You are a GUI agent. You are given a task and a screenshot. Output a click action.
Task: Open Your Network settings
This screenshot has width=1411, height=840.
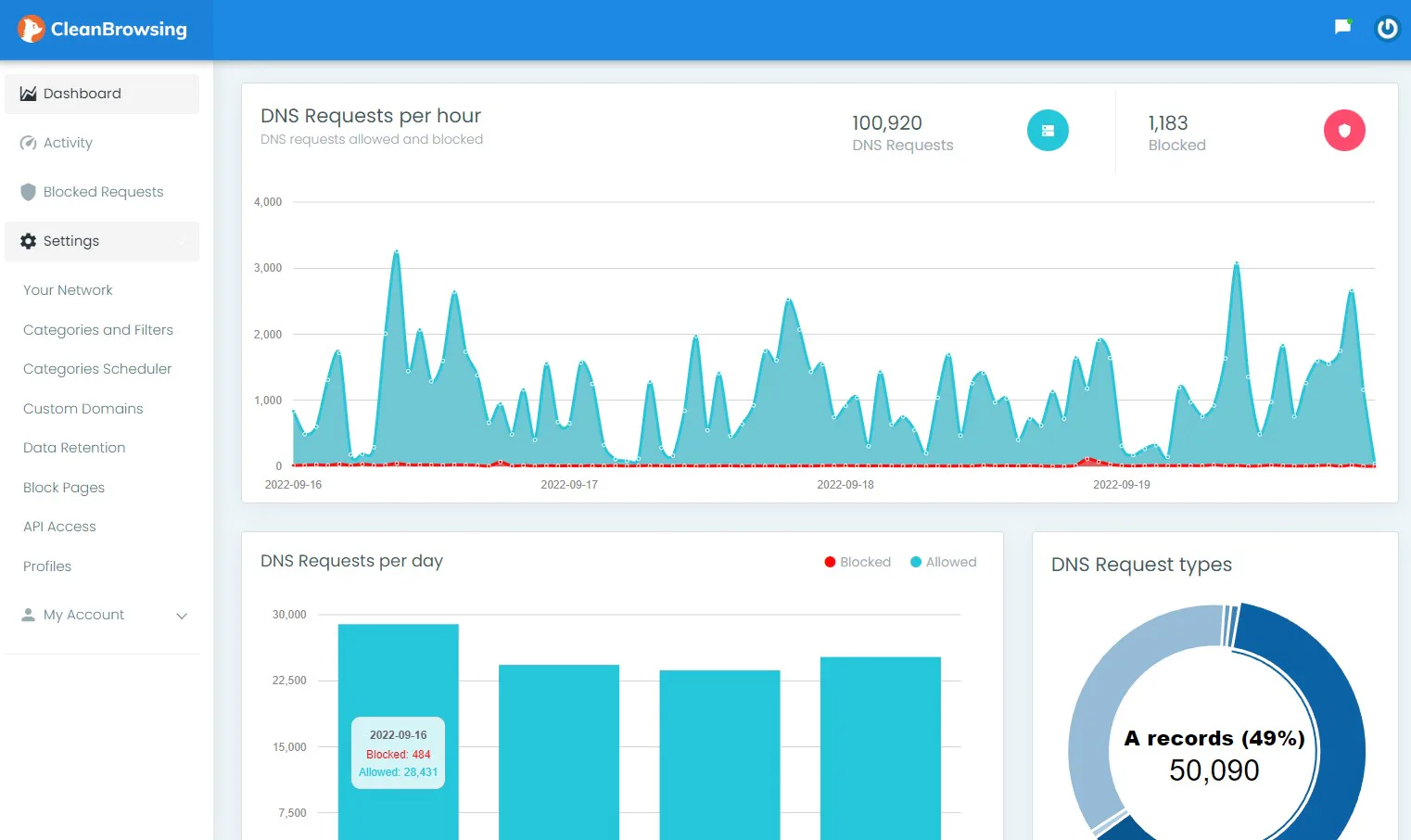[68, 290]
